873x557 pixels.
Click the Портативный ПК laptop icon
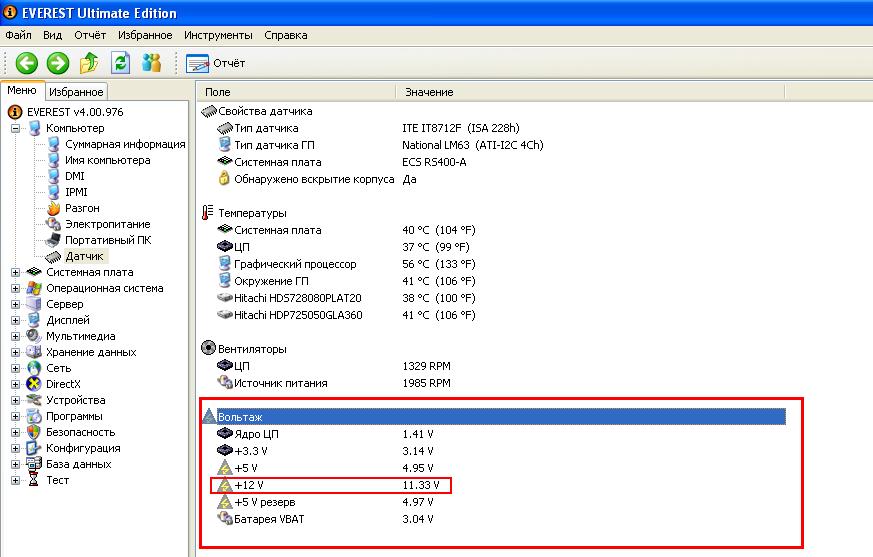[53, 240]
